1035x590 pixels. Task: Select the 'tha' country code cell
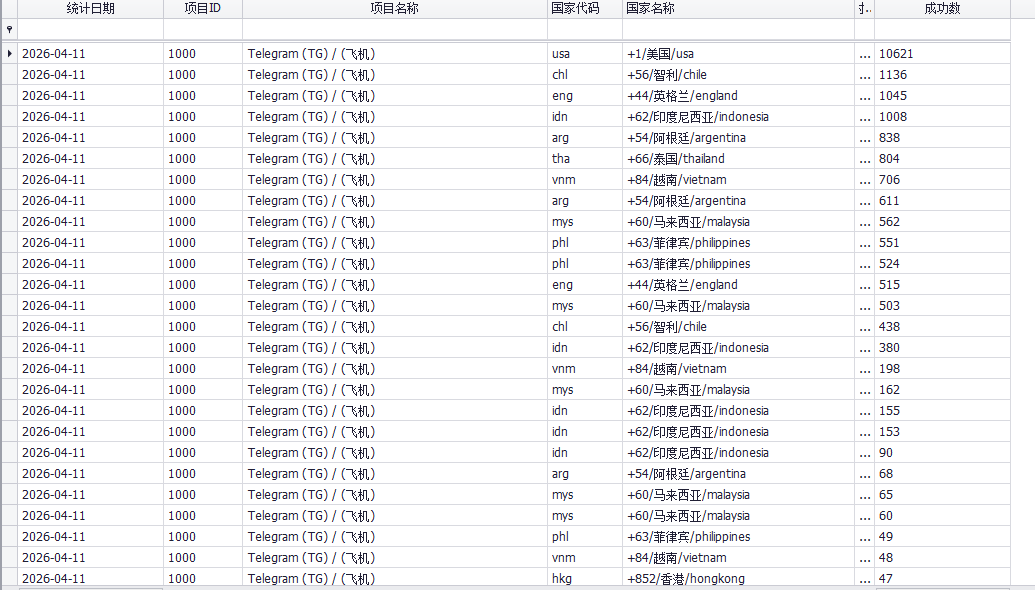pyautogui.click(x=585, y=158)
